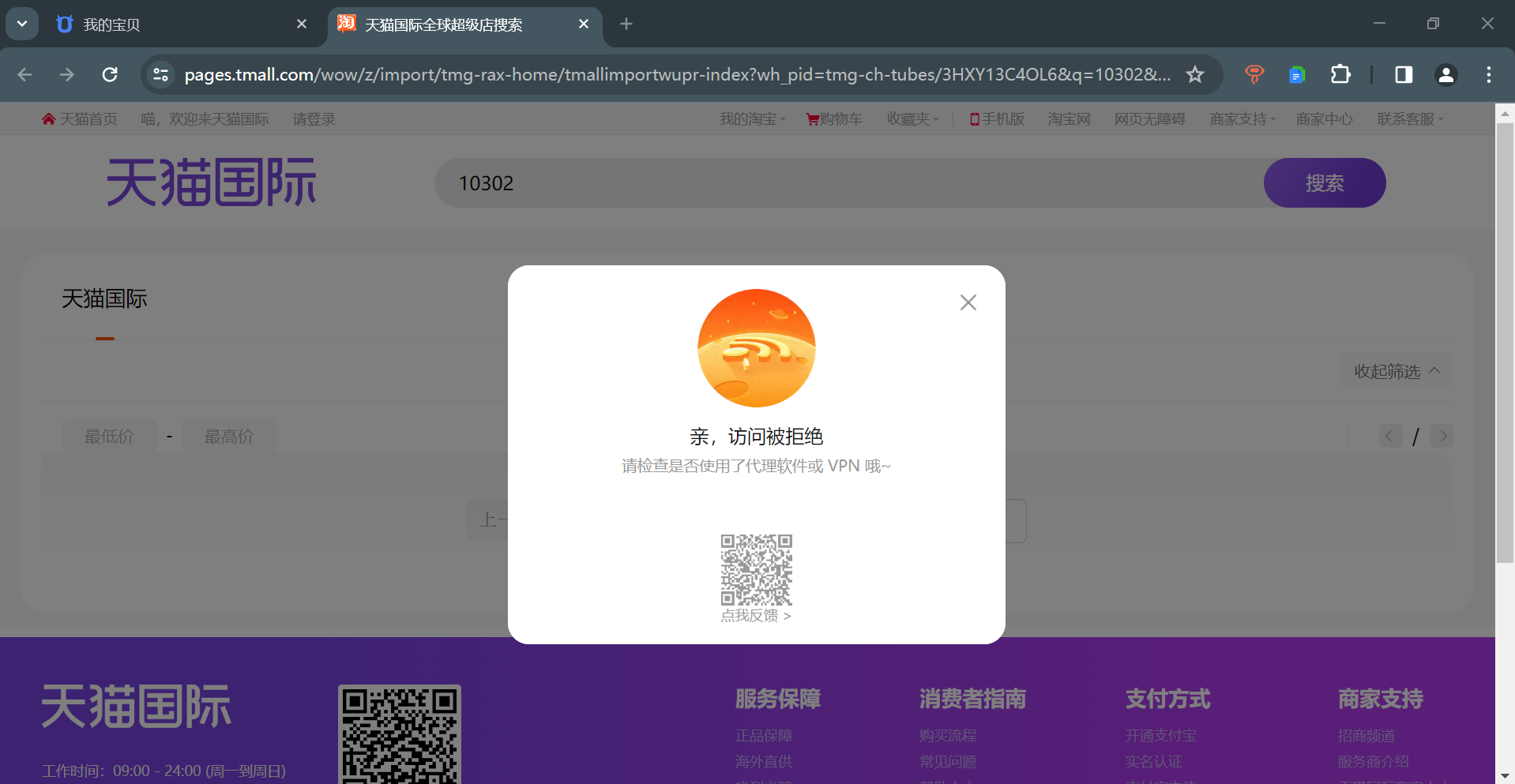Collapse filters with 收起筛选
The image size is (1515, 784).
pyautogui.click(x=1396, y=371)
